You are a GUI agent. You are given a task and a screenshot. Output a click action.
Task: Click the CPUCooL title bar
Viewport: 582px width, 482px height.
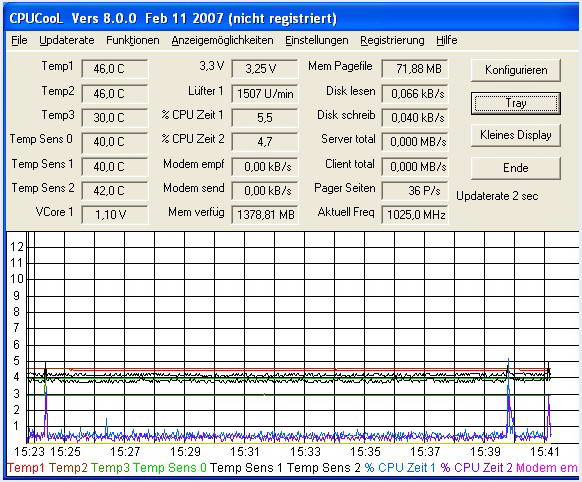pos(291,18)
